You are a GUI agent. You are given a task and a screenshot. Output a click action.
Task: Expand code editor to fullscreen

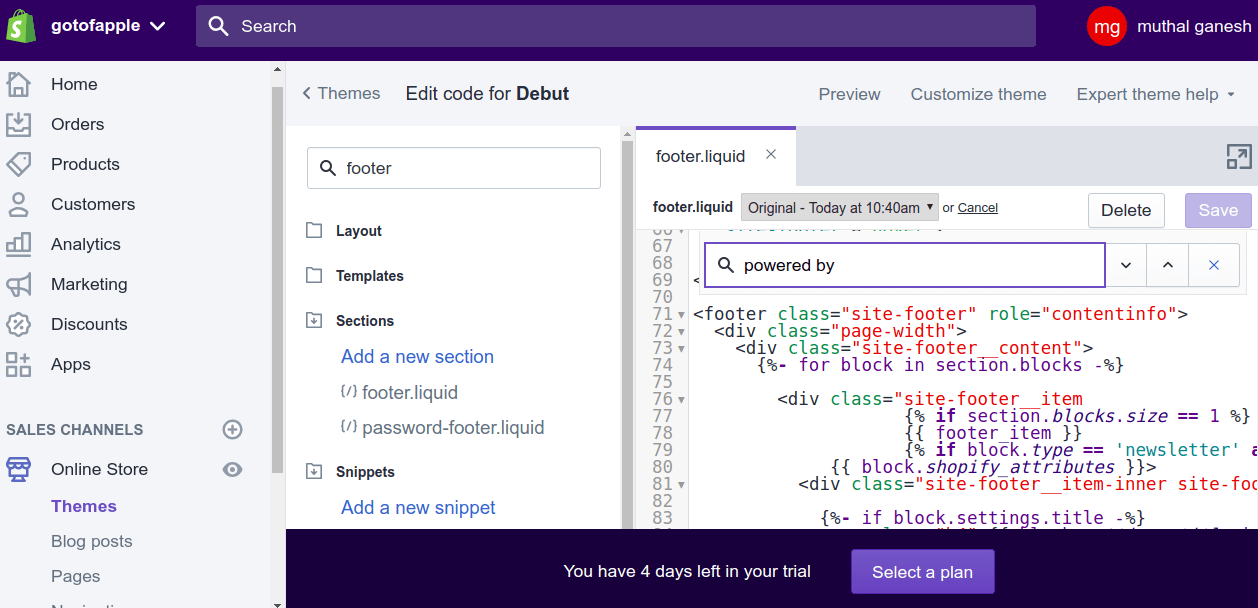pyautogui.click(x=1238, y=156)
